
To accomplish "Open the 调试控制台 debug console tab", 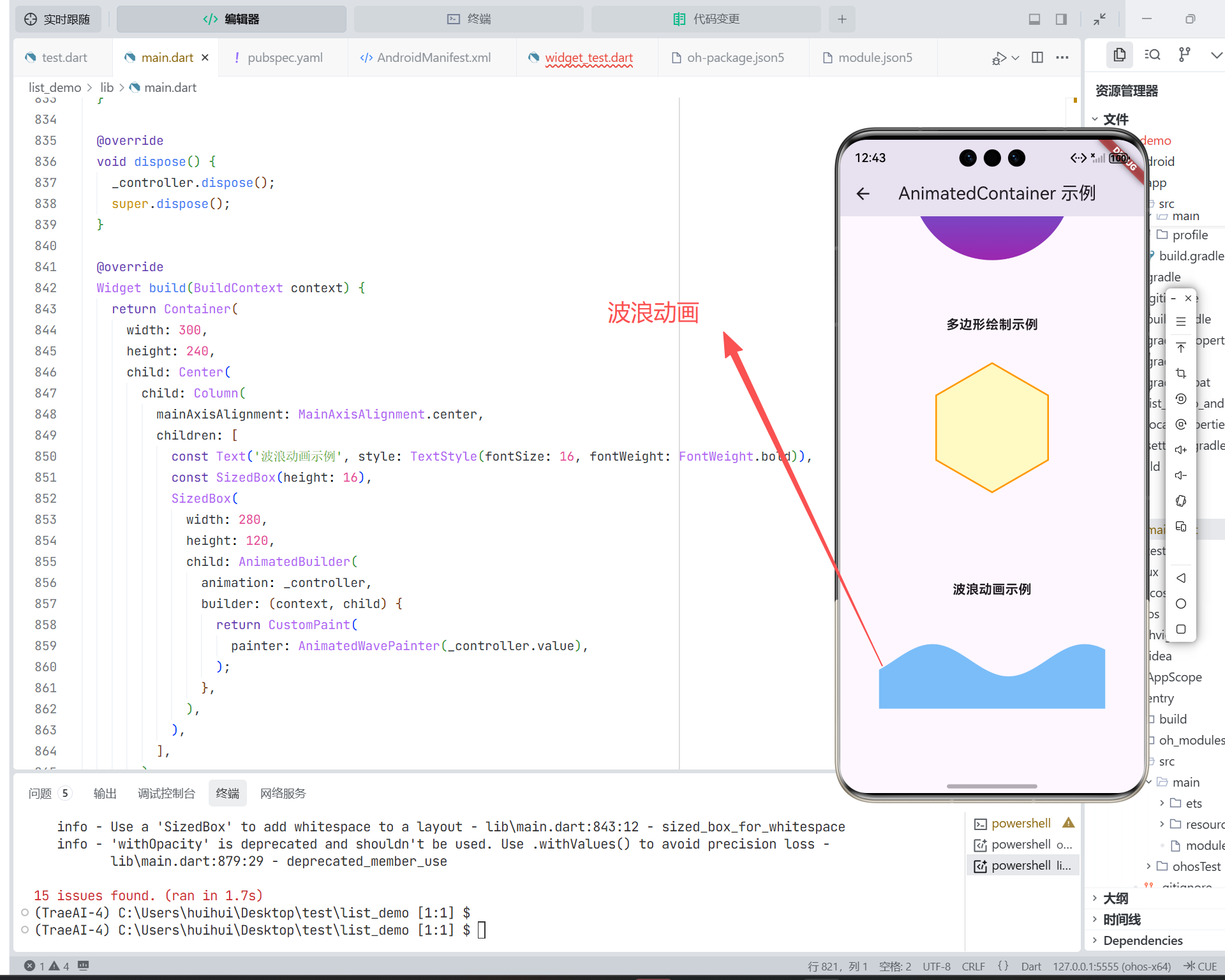I will [x=166, y=793].
